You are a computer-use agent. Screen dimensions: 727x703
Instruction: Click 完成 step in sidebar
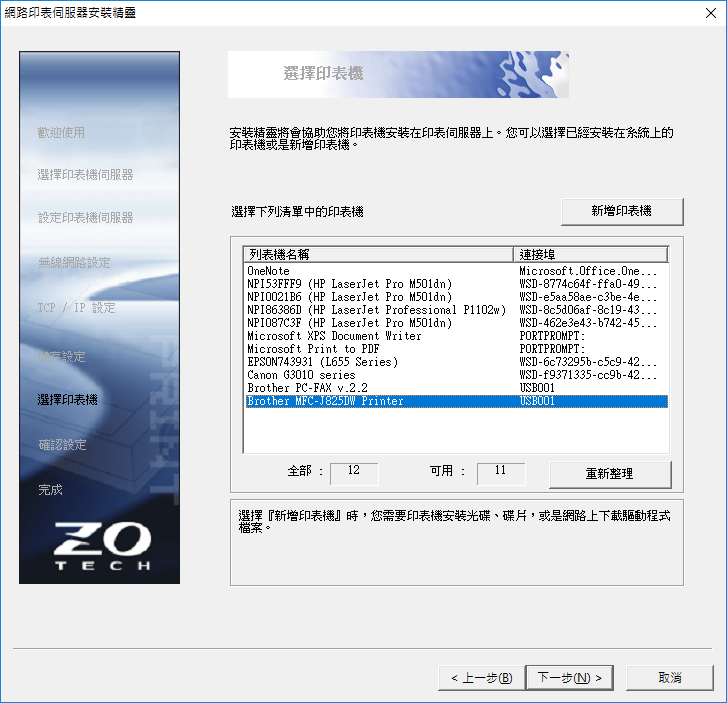point(50,490)
